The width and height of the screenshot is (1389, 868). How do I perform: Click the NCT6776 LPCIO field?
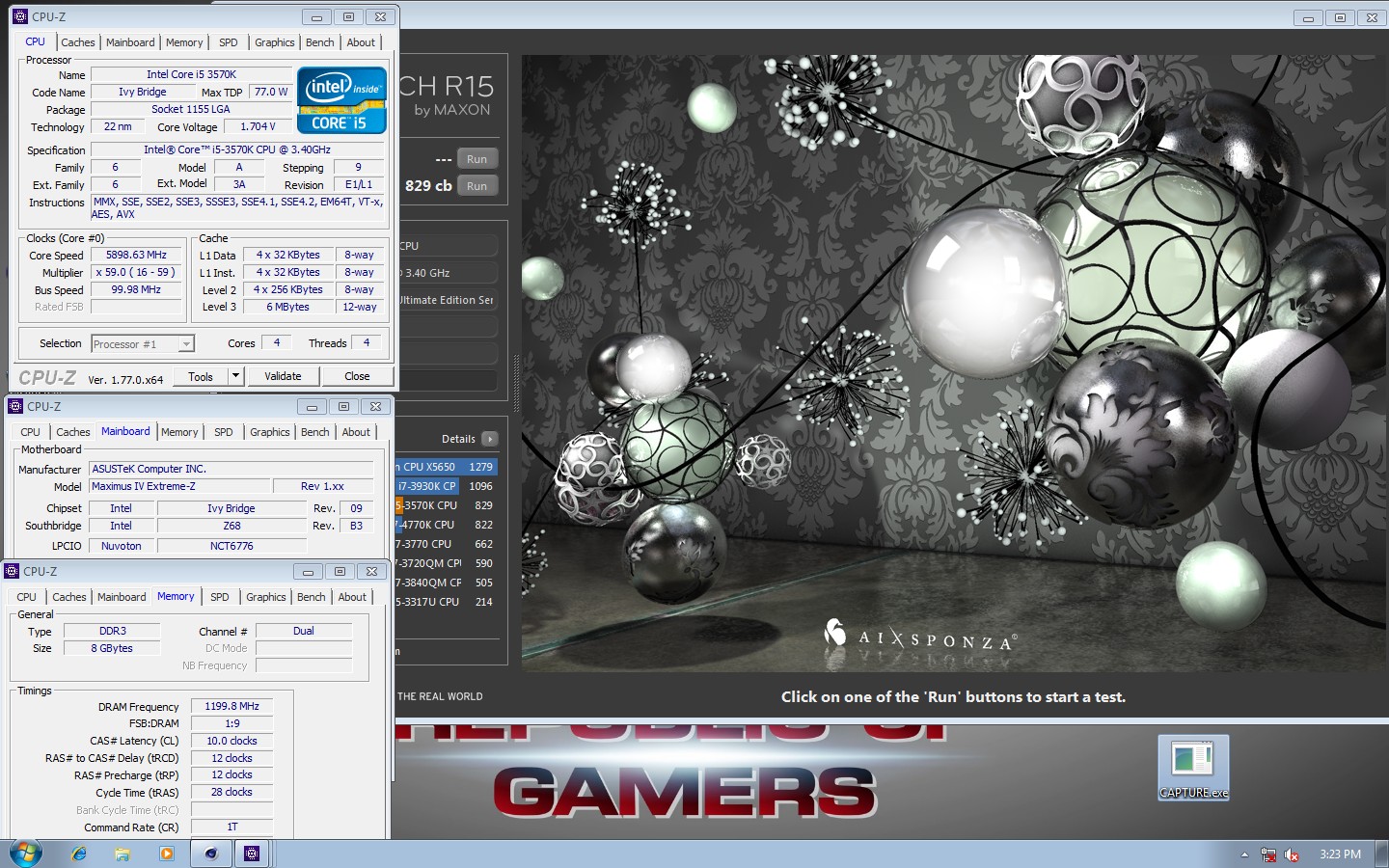tap(231, 546)
